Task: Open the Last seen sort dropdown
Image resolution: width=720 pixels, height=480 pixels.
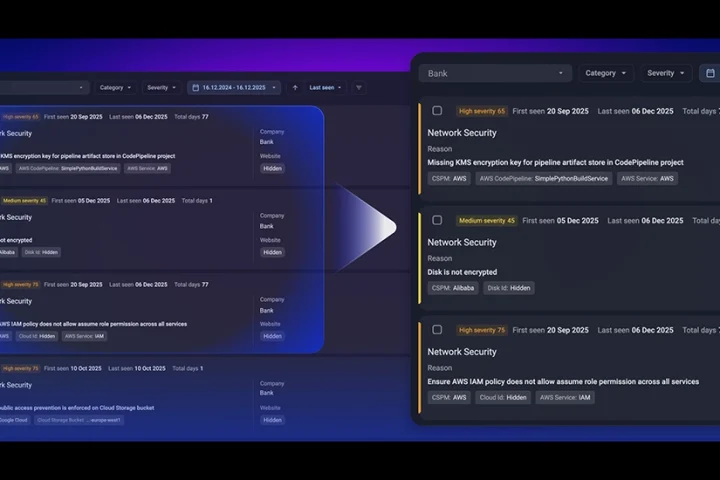Action: tap(325, 88)
